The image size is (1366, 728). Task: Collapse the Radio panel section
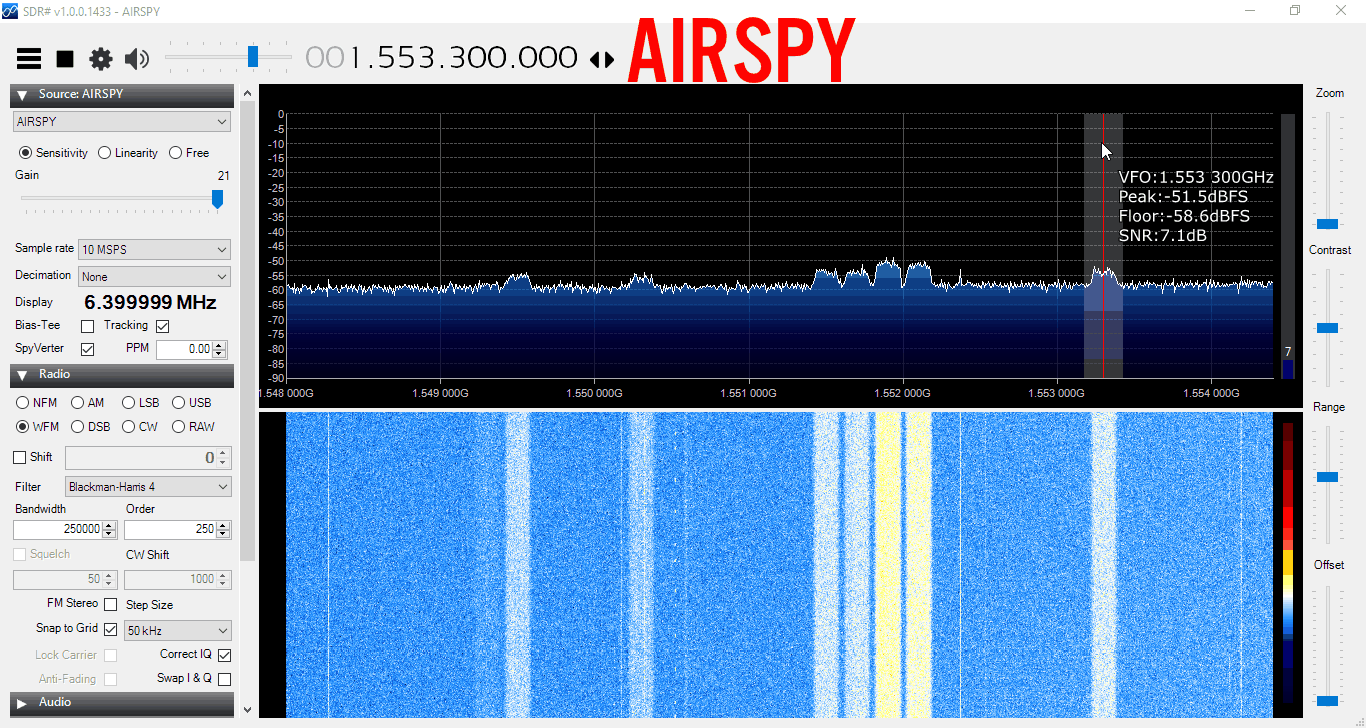22,375
